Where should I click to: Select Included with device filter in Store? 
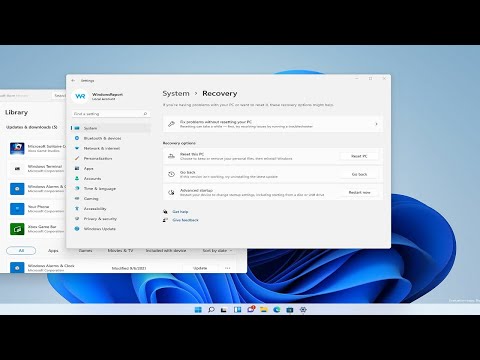coord(166,250)
